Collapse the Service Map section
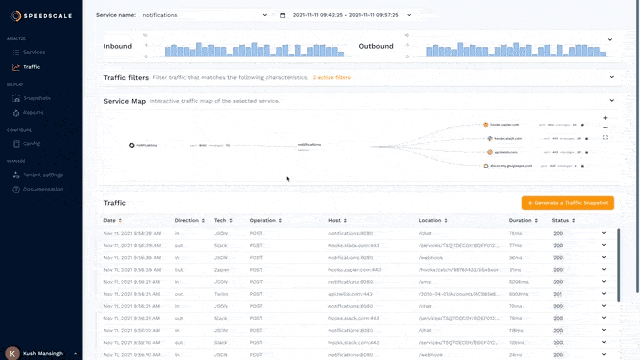The image size is (640, 360). pyautogui.click(x=611, y=101)
